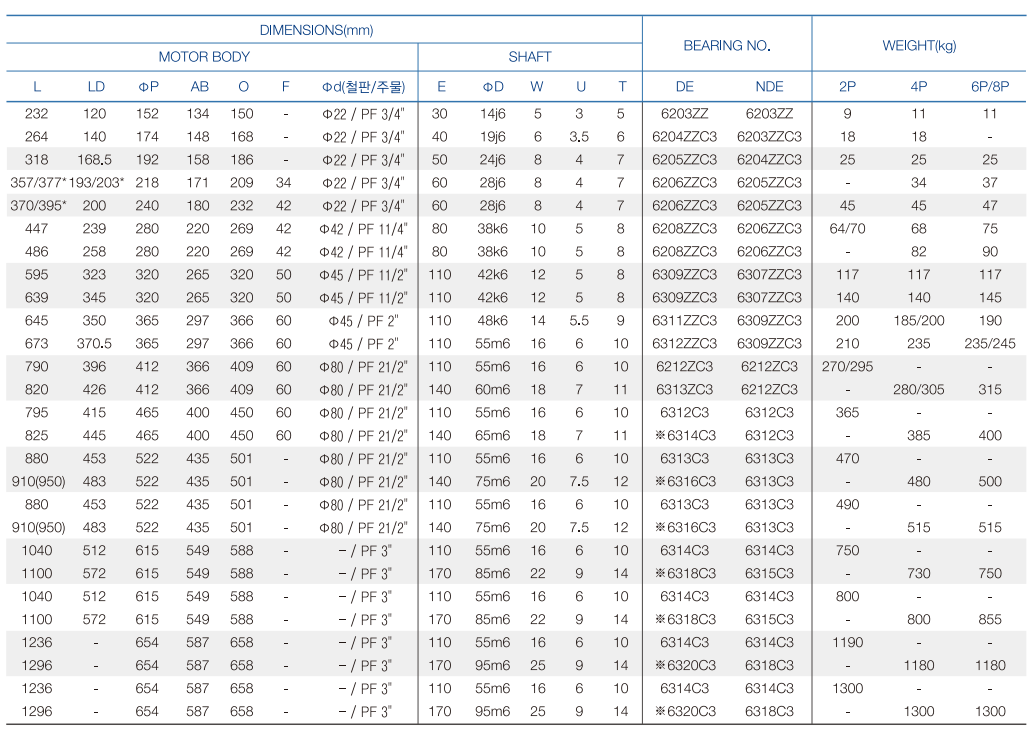Click the WEIGHT(kg) header
Image resolution: width=1035 pixels, height=737 pixels.
pos(919,46)
